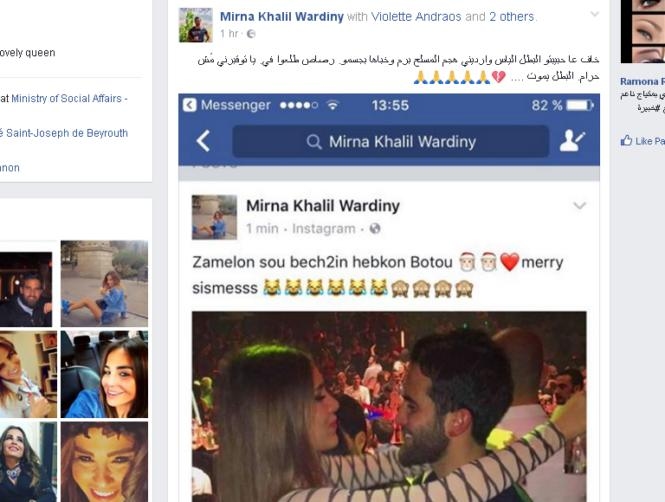
Task: Expand options chevron on inner Instagram post
Action: 579,206
